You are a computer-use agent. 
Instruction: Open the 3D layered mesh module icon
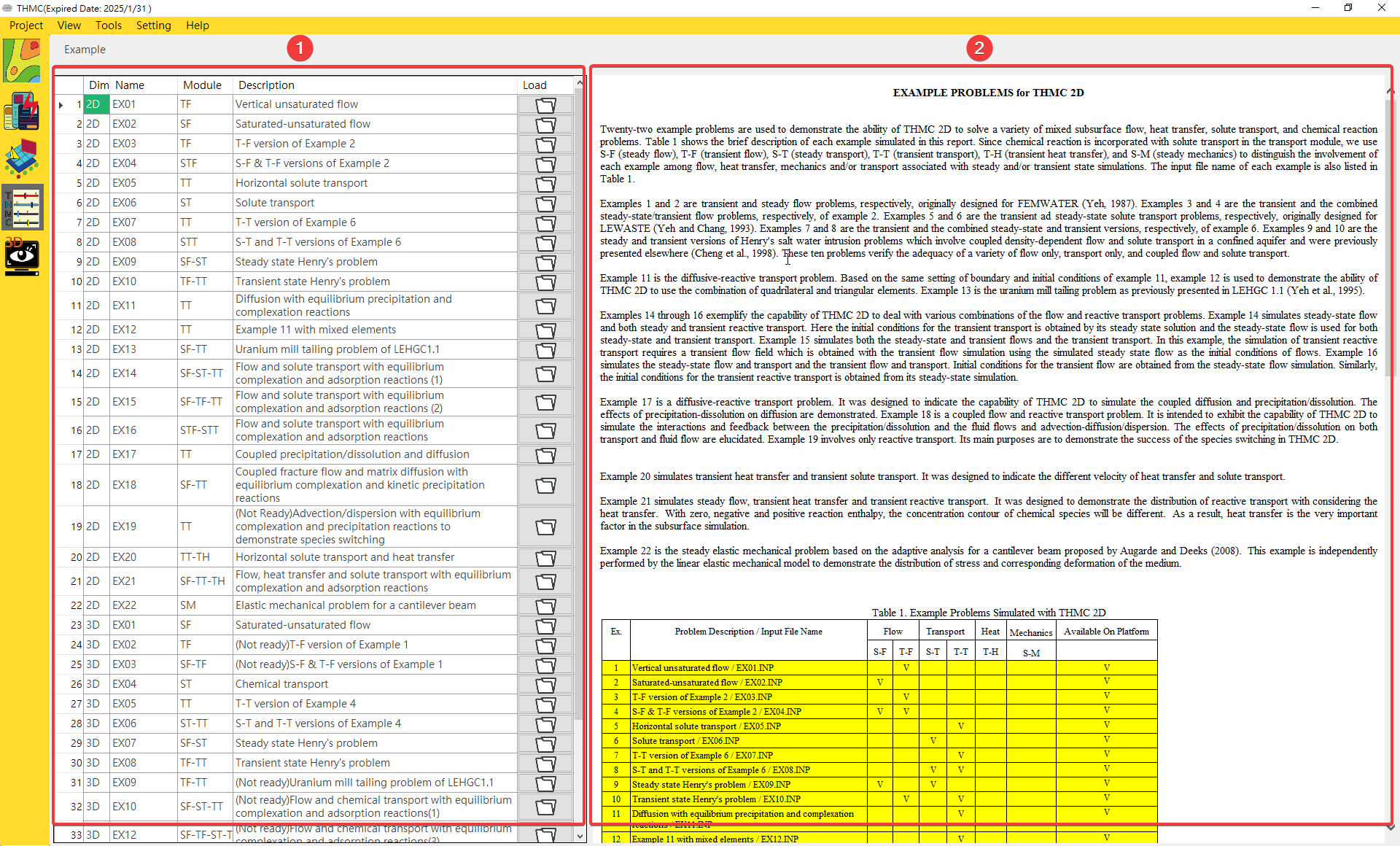[x=22, y=158]
